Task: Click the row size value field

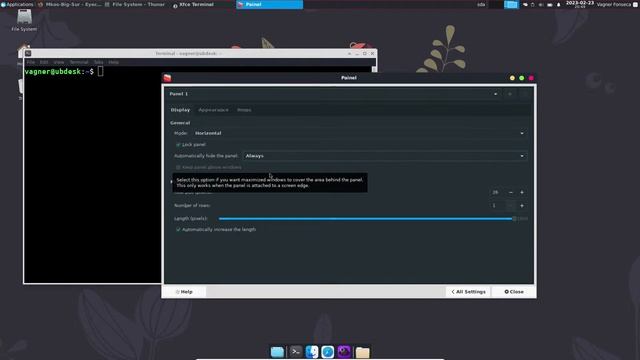Action: [x=497, y=192]
